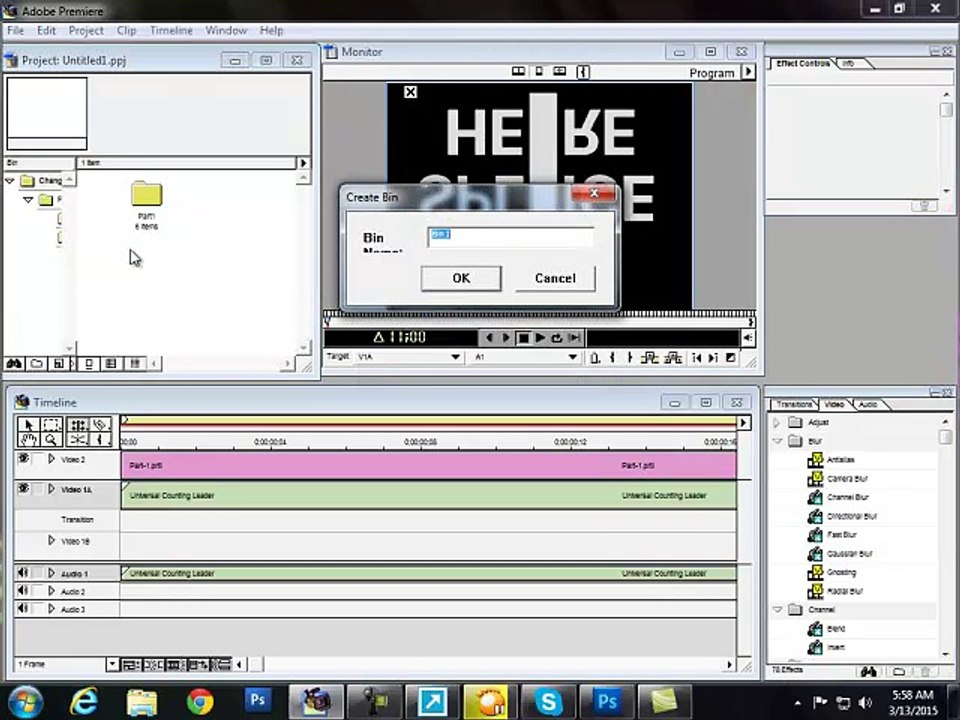The height and width of the screenshot is (720, 960).
Task: Click the Dual View icon in Monitor toolbar
Action: pyautogui.click(x=518, y=72)
